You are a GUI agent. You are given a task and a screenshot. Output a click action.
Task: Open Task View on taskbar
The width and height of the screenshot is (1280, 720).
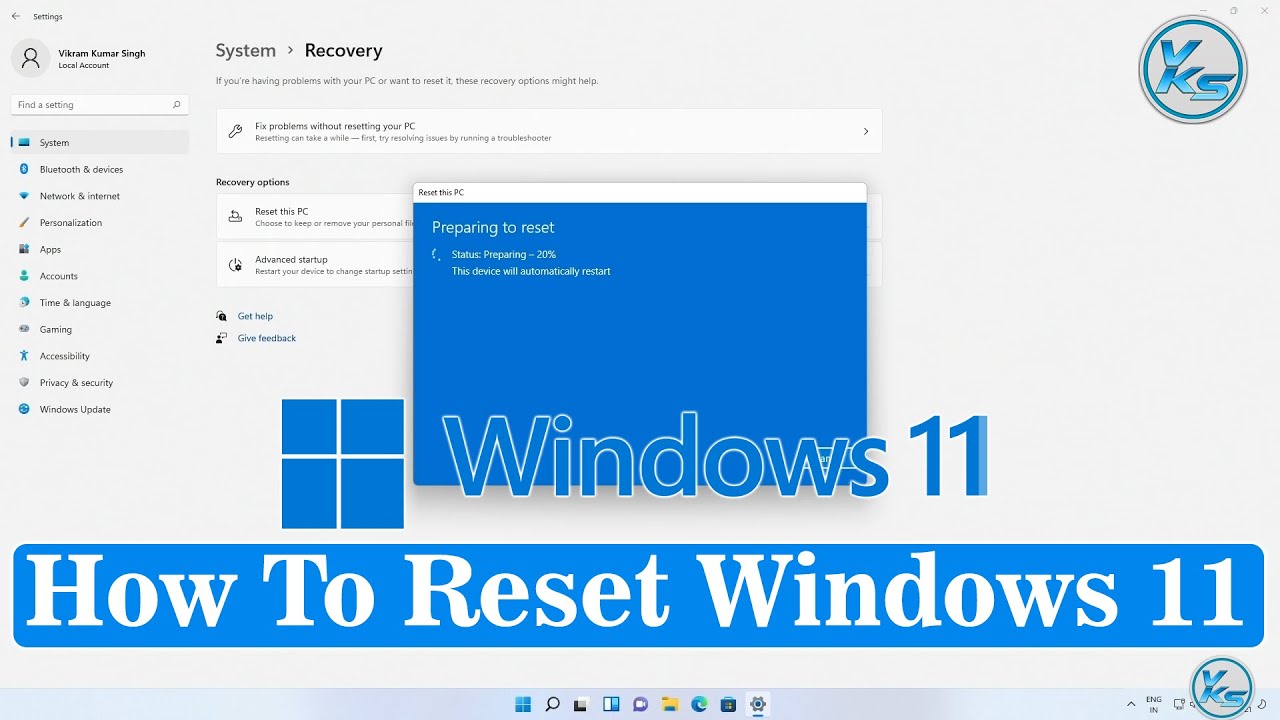[x=581, y=704]
